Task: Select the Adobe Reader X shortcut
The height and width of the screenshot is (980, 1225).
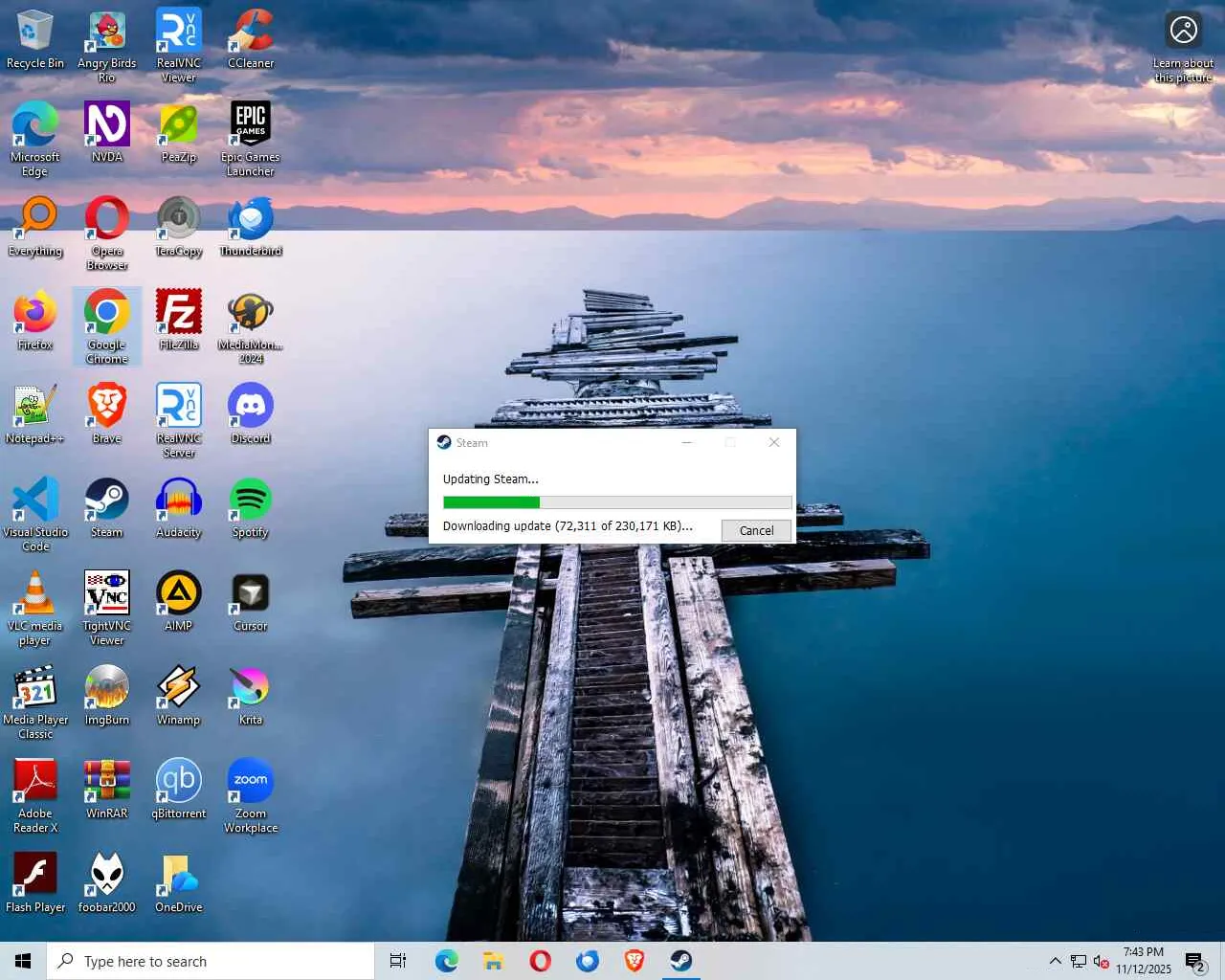Action: coord(35,796)
